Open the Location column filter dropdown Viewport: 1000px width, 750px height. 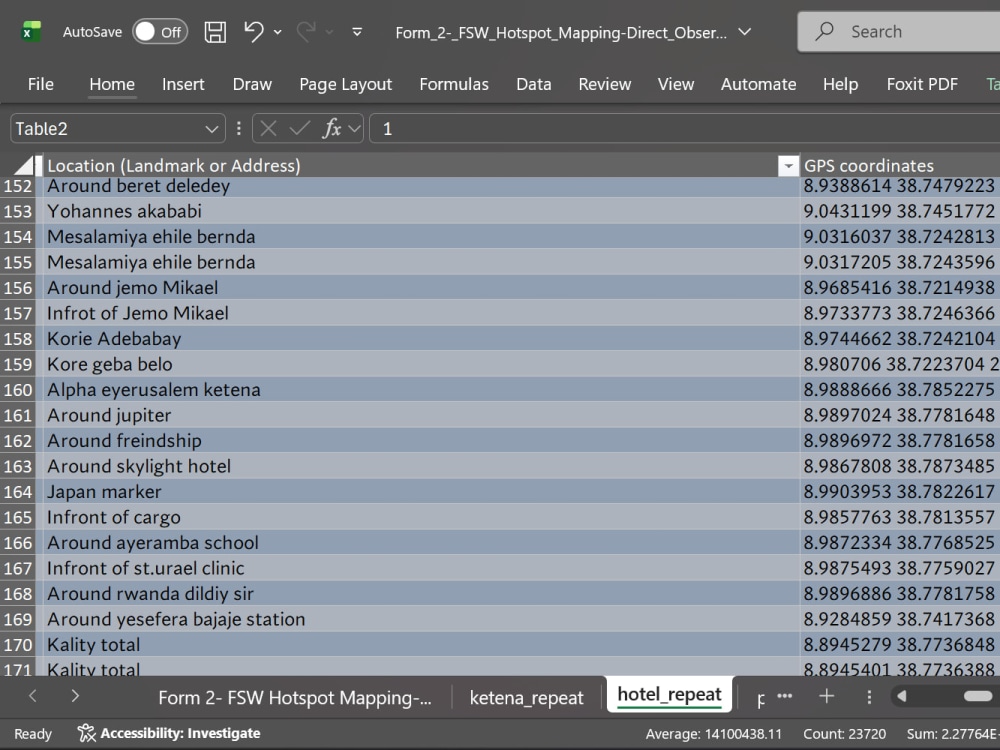click(788, 166)
